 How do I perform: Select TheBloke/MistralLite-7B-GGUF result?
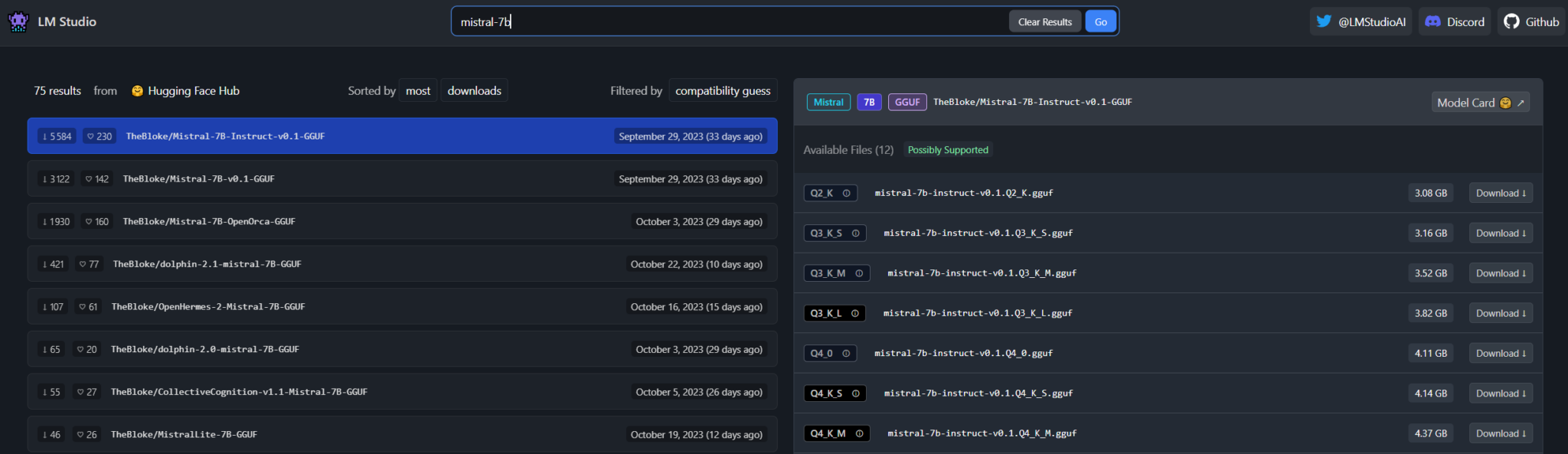[x=402, y=435]
